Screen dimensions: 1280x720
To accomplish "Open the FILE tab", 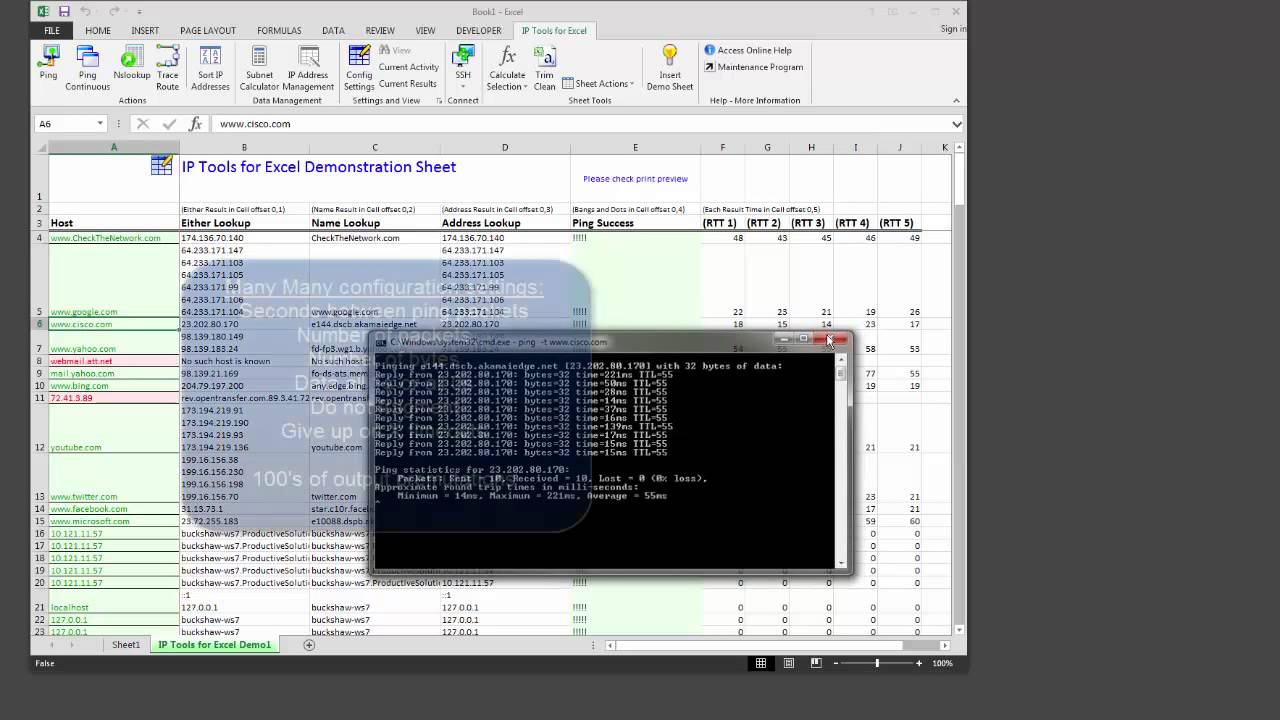I will (x=51, y=31).
